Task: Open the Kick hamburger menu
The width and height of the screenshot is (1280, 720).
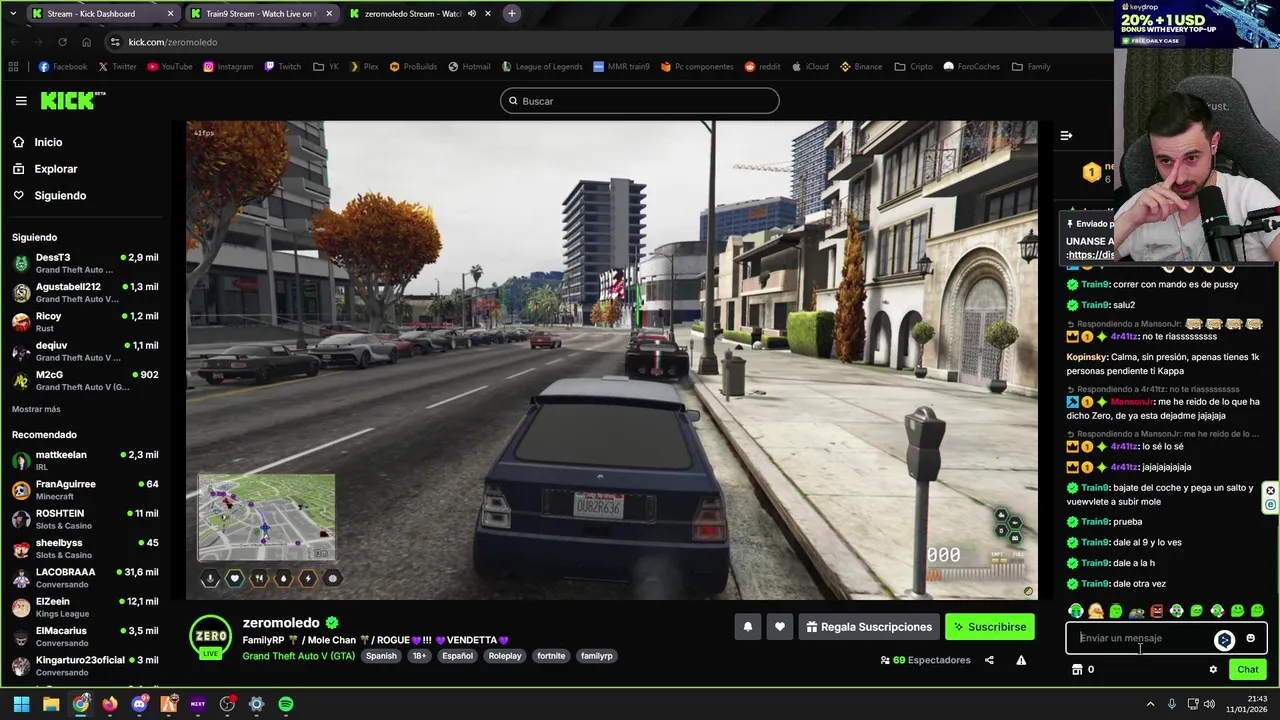Action: coord(21,101)
